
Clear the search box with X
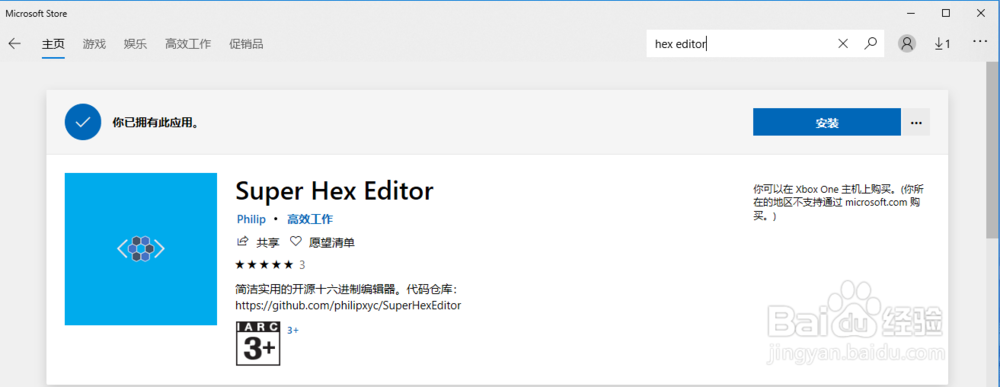(x=842, y=44)
